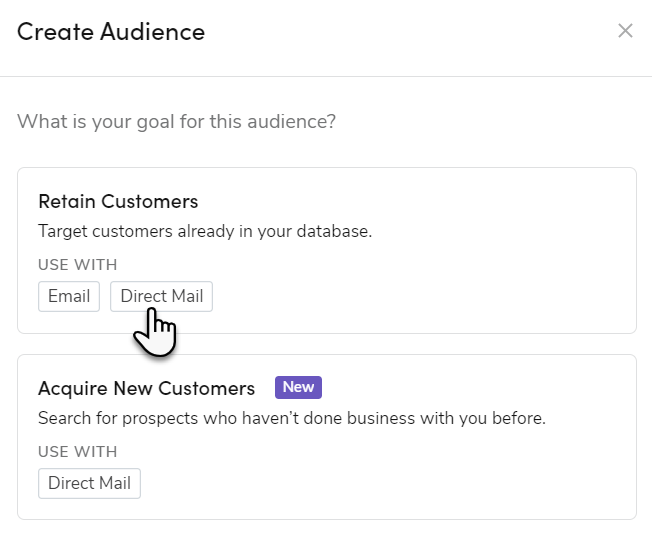Click Email tag under Retain Customers
The width and height of the screenshot is (652, 538).
69,296
